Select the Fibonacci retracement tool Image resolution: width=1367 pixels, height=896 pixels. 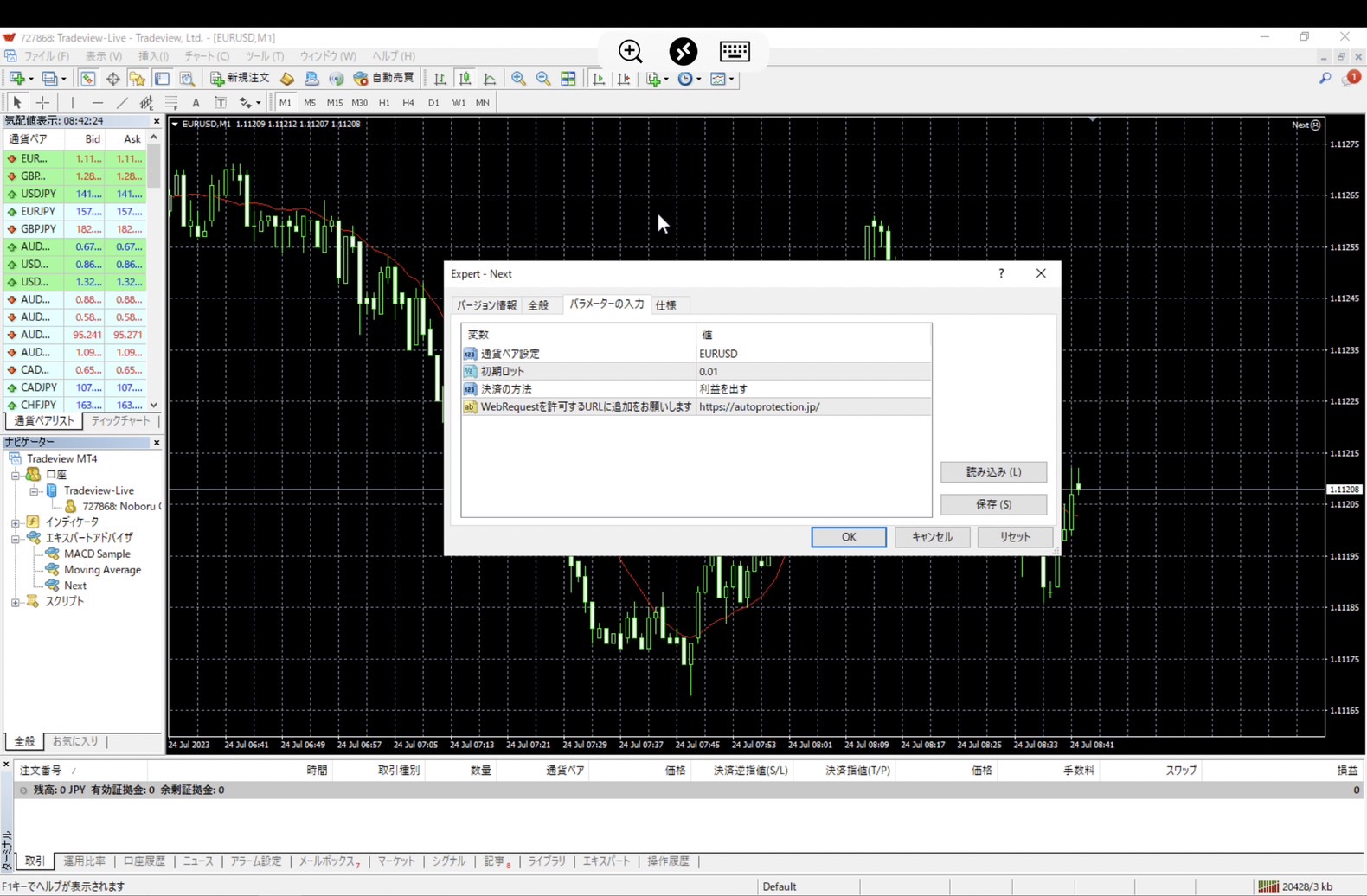click(x=171, y=102)
